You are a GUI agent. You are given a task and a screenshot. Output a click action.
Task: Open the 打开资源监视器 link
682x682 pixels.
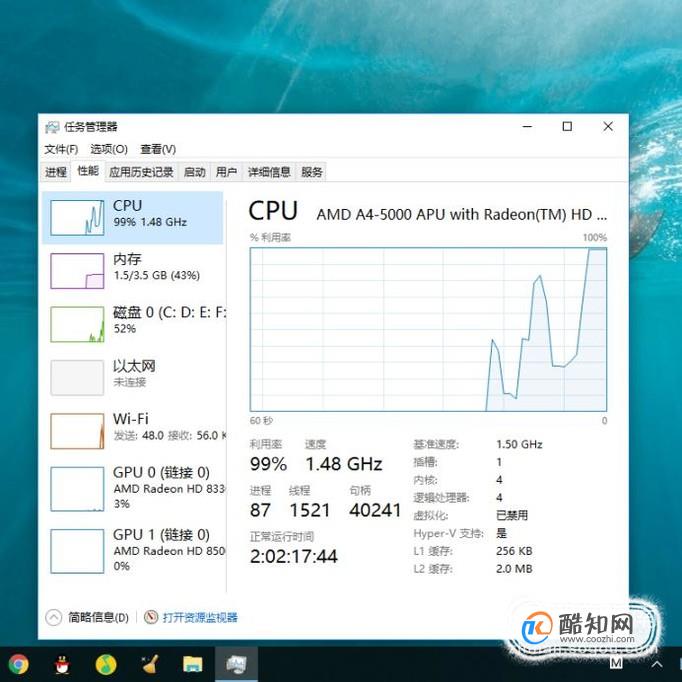click(200, 618)
